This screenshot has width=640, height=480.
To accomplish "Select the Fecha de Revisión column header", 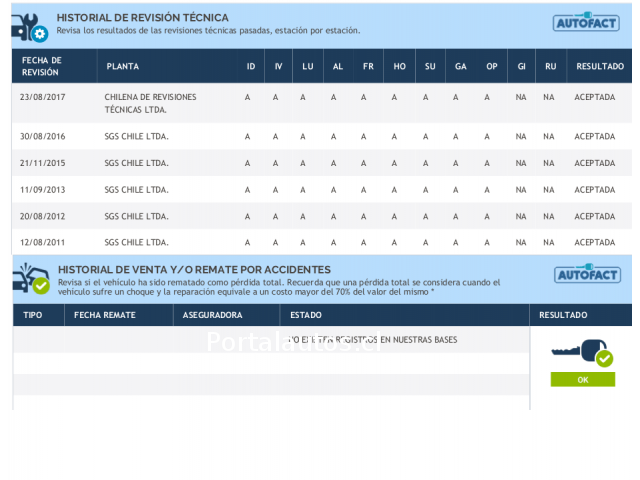I will (42, 66).
